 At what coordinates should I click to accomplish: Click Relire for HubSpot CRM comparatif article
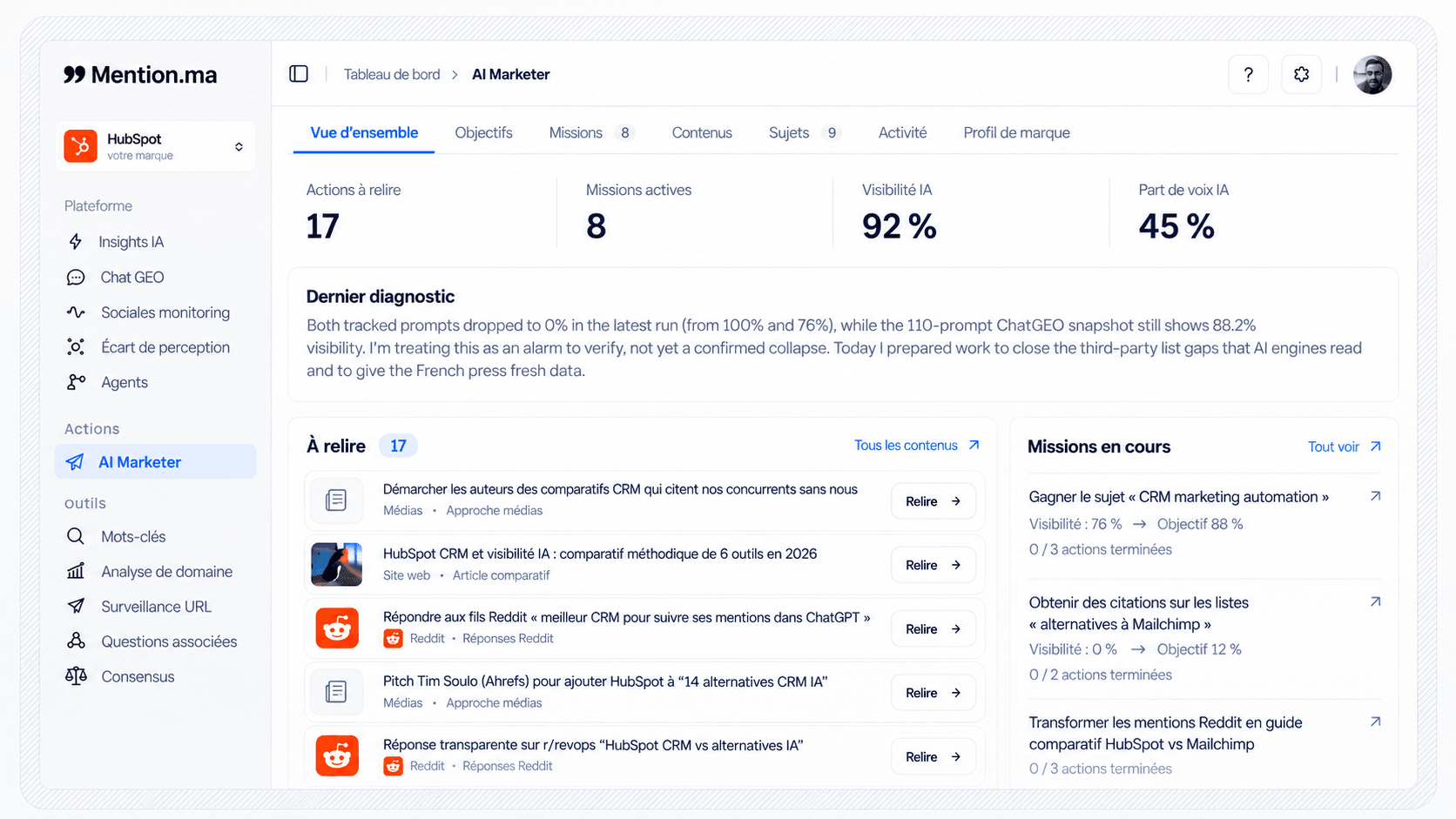pyautogui.click(x=933, y=565)
